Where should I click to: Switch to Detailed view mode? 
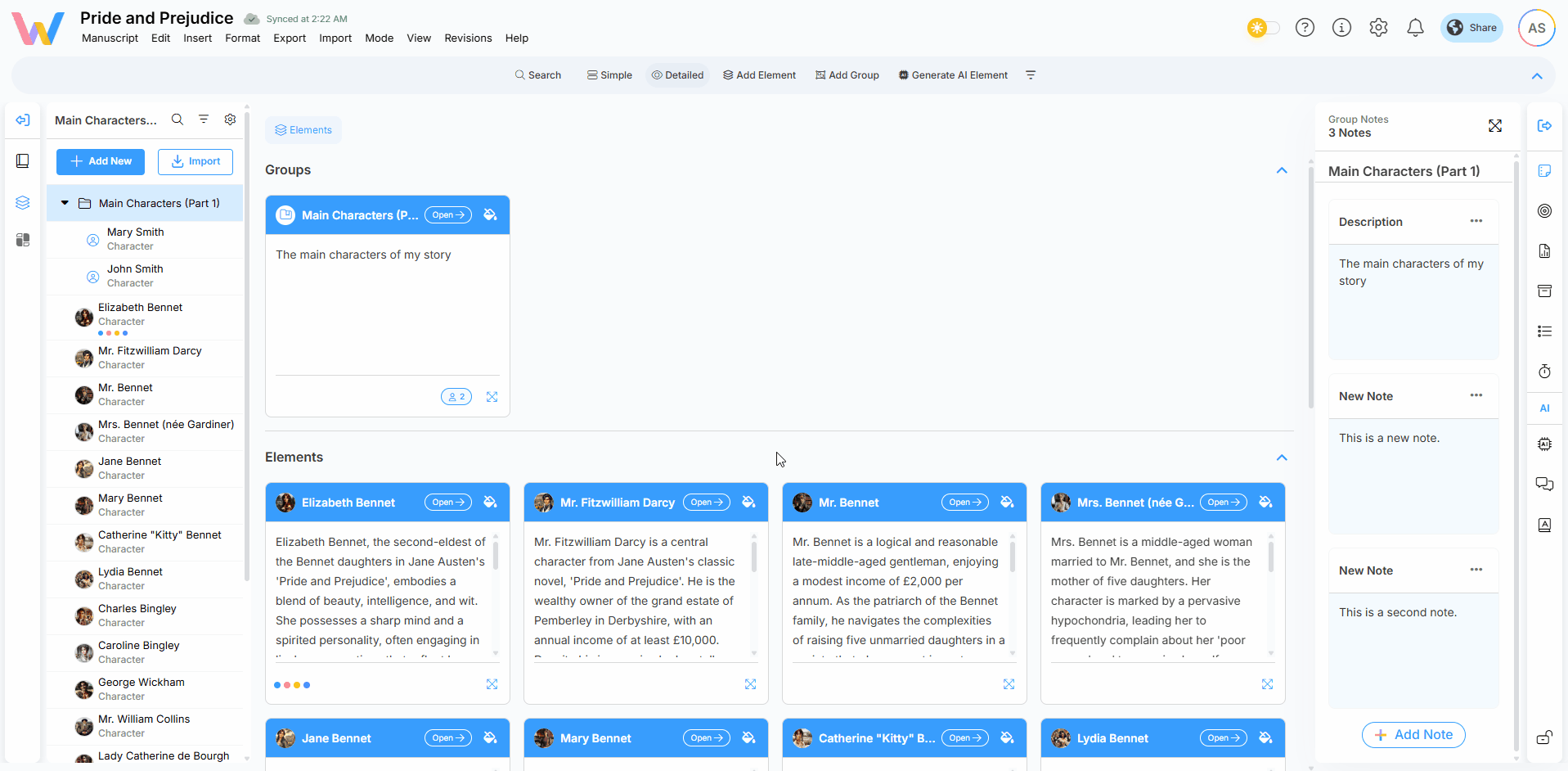(677, 75)
